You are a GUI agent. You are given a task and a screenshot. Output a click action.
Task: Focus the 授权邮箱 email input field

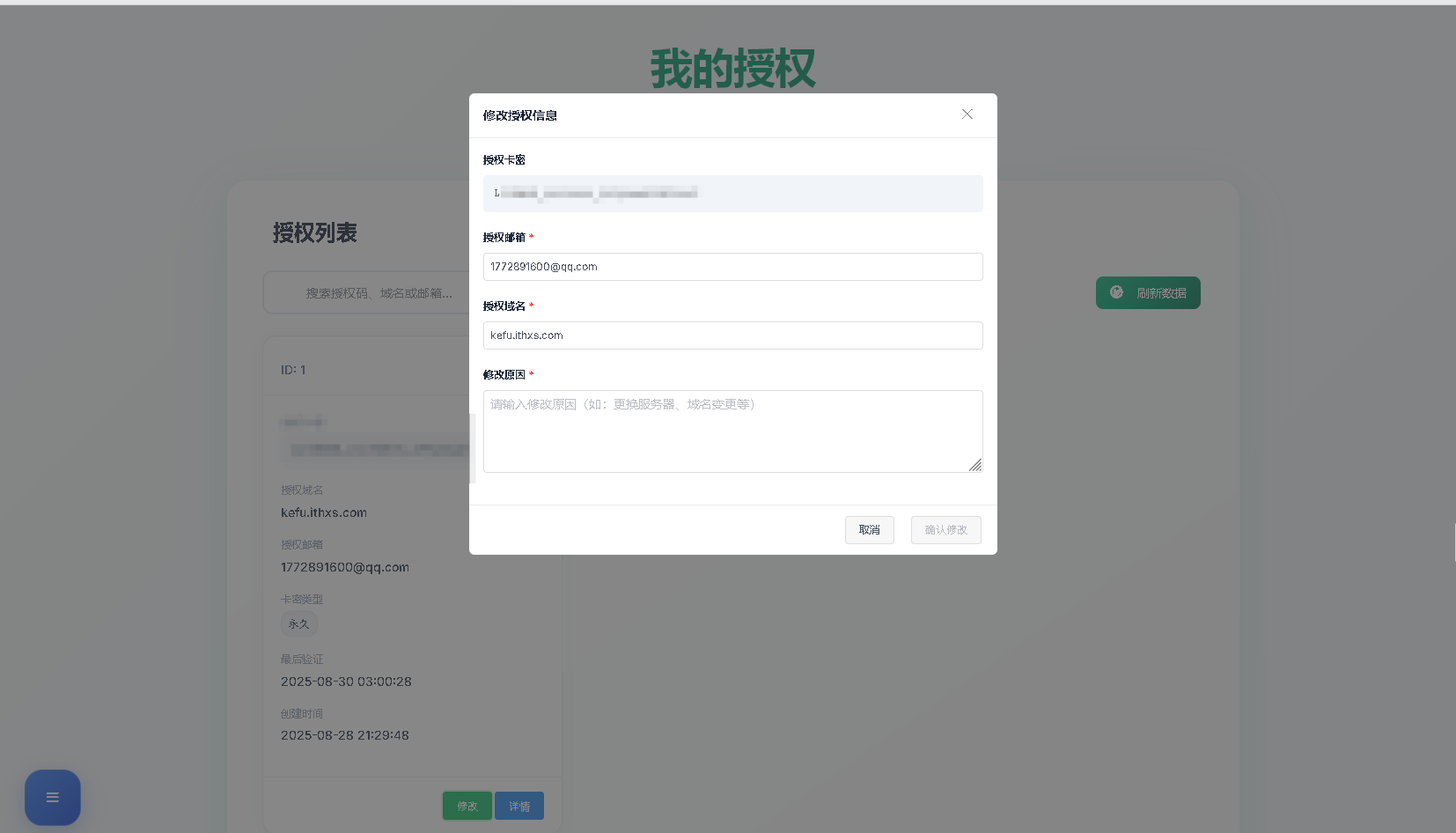click(x=732, y=267)
